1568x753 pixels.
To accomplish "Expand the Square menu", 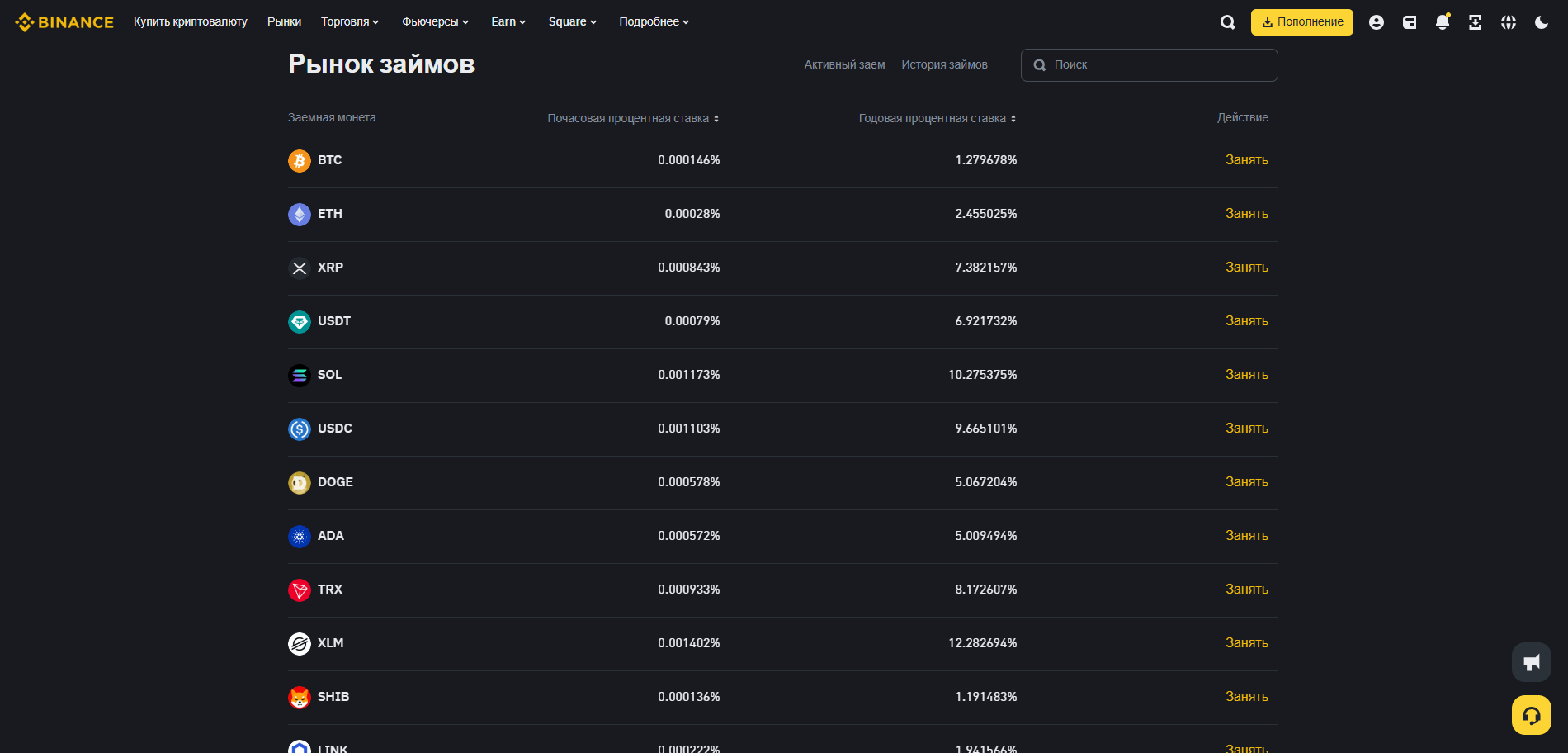I will (x=573, y=21).
